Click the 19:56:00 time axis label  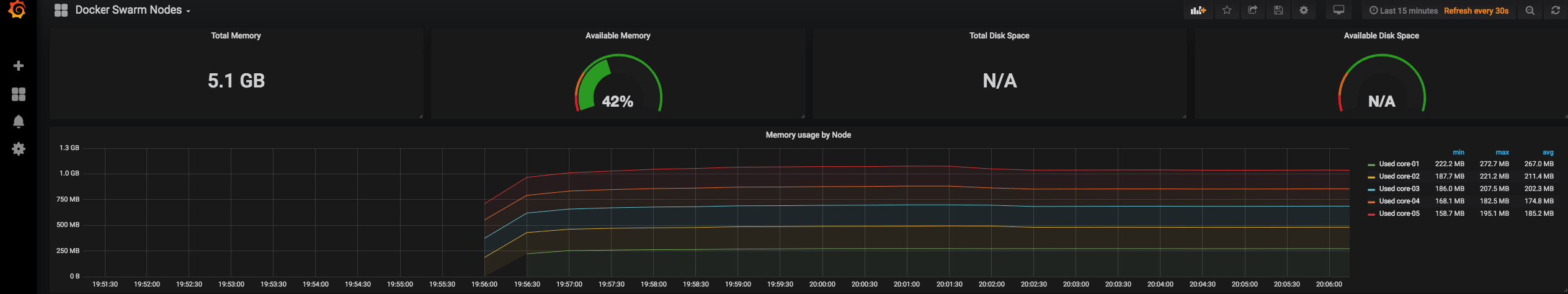click(484, 284)
